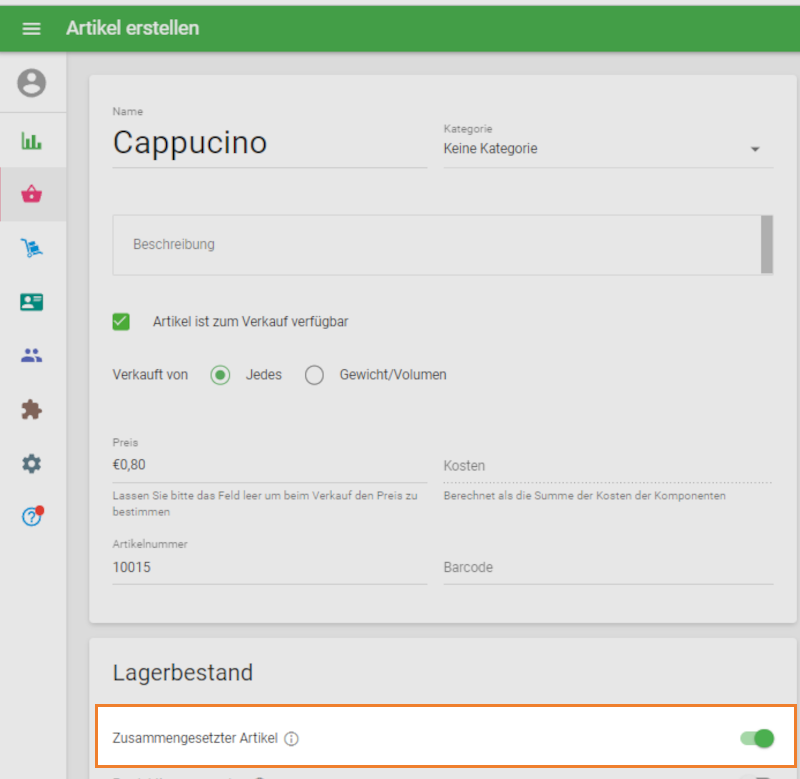Image resolution: width=800 pixels, height=779 pixels.
Task: Open the hamburger navigation menu
Action: coord(31,28)
